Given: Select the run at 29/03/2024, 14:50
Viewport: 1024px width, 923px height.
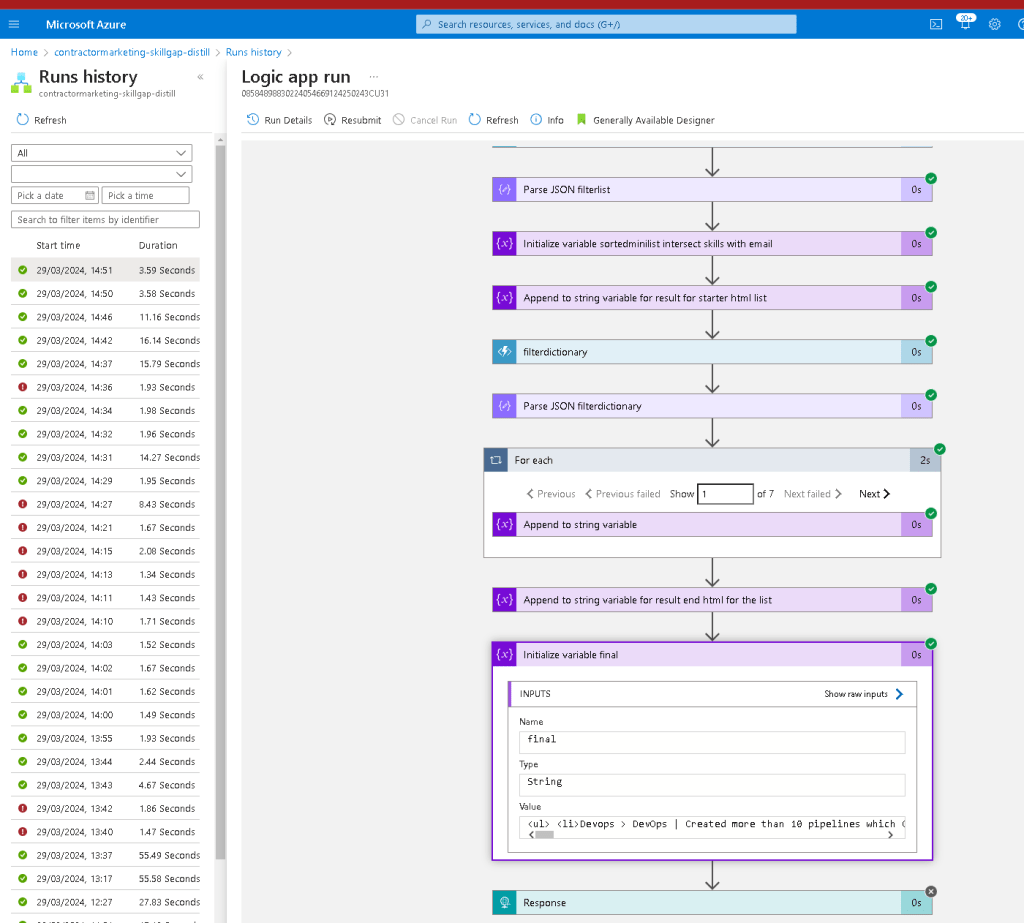Looking at the screenshot, I should pos(105,294).
